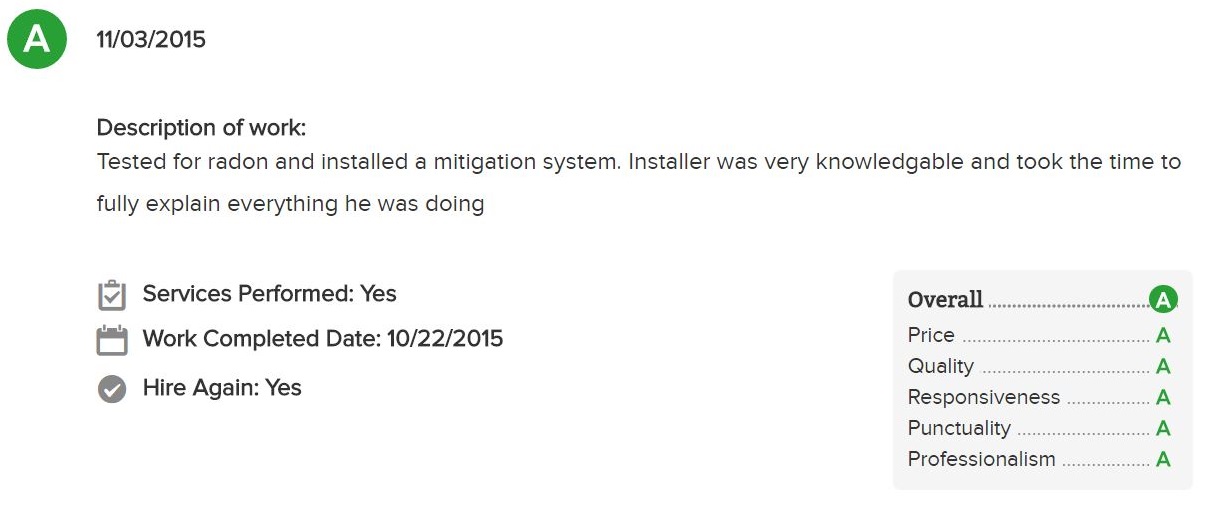Click the Professionalism grade A letter
Screen dimensions: 1230x514
point(1163,460)
